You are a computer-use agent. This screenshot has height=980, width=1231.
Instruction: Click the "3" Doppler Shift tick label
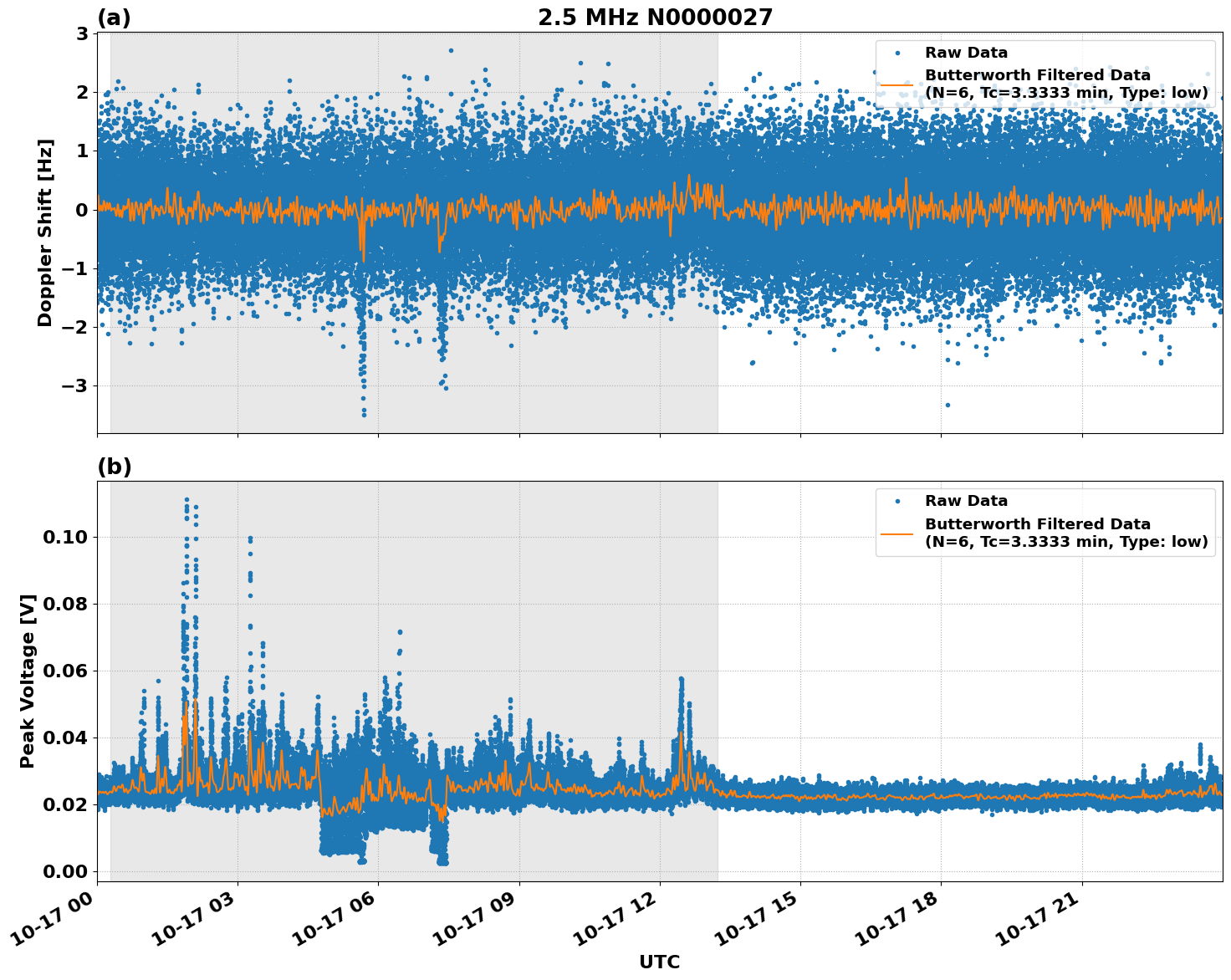[82, 33]
